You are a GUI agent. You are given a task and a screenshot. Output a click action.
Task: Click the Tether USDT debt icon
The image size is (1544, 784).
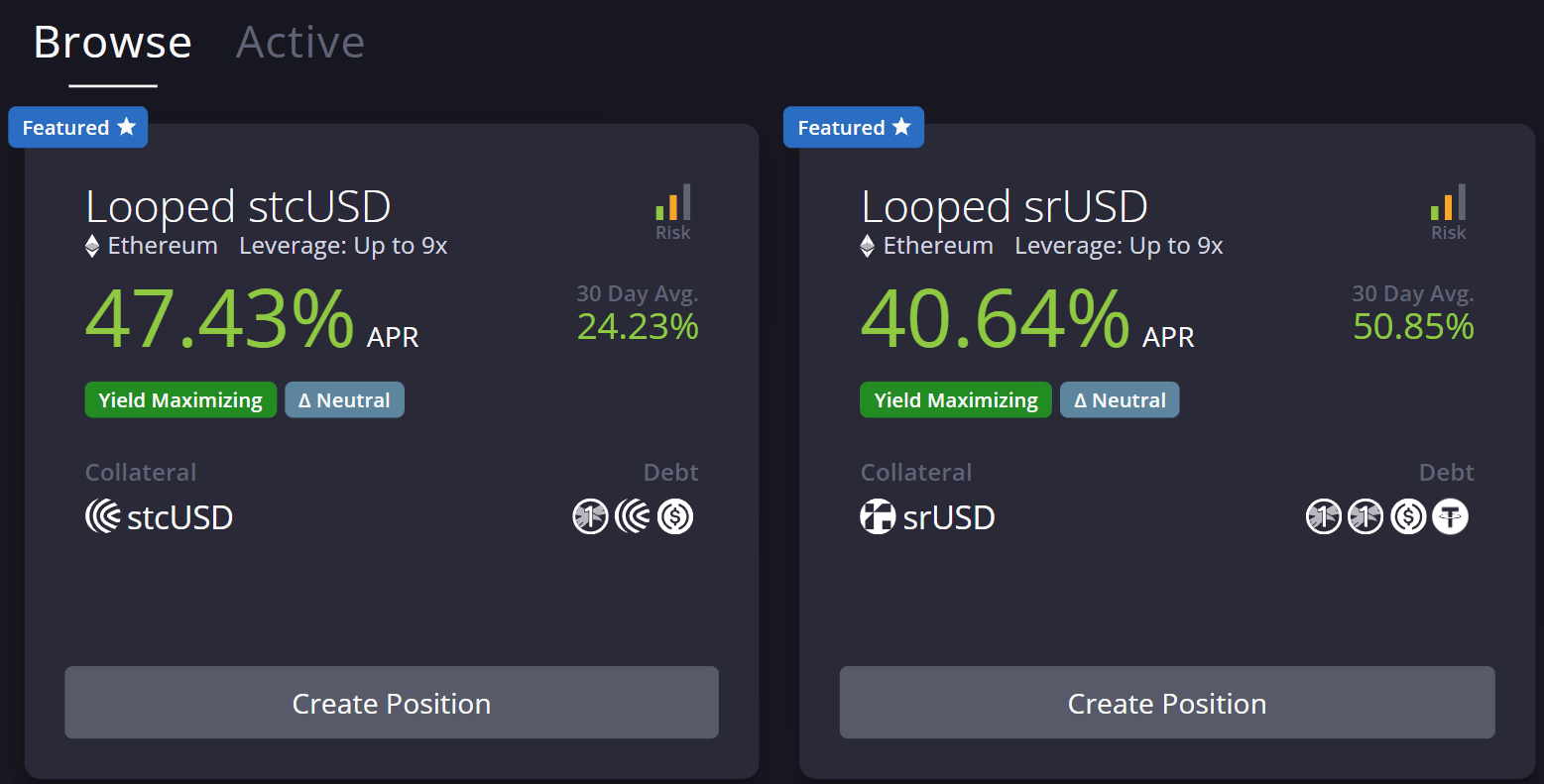pos(1450,516)
